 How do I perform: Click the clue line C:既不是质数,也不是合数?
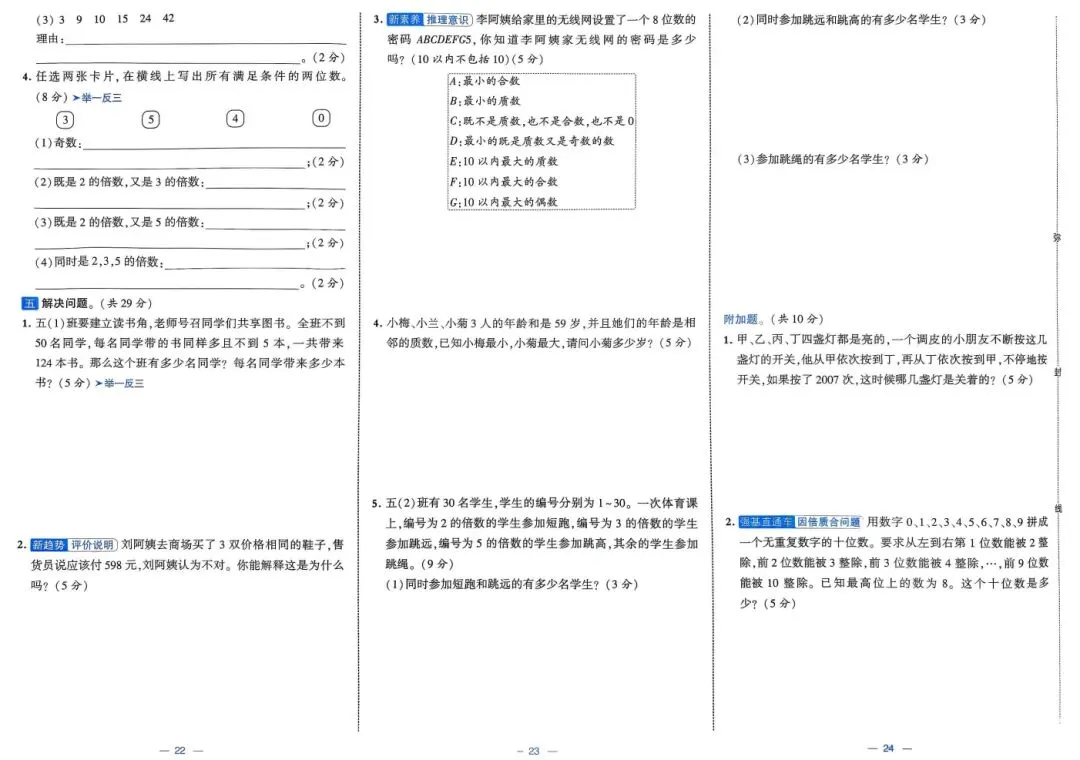click(541, 121)
